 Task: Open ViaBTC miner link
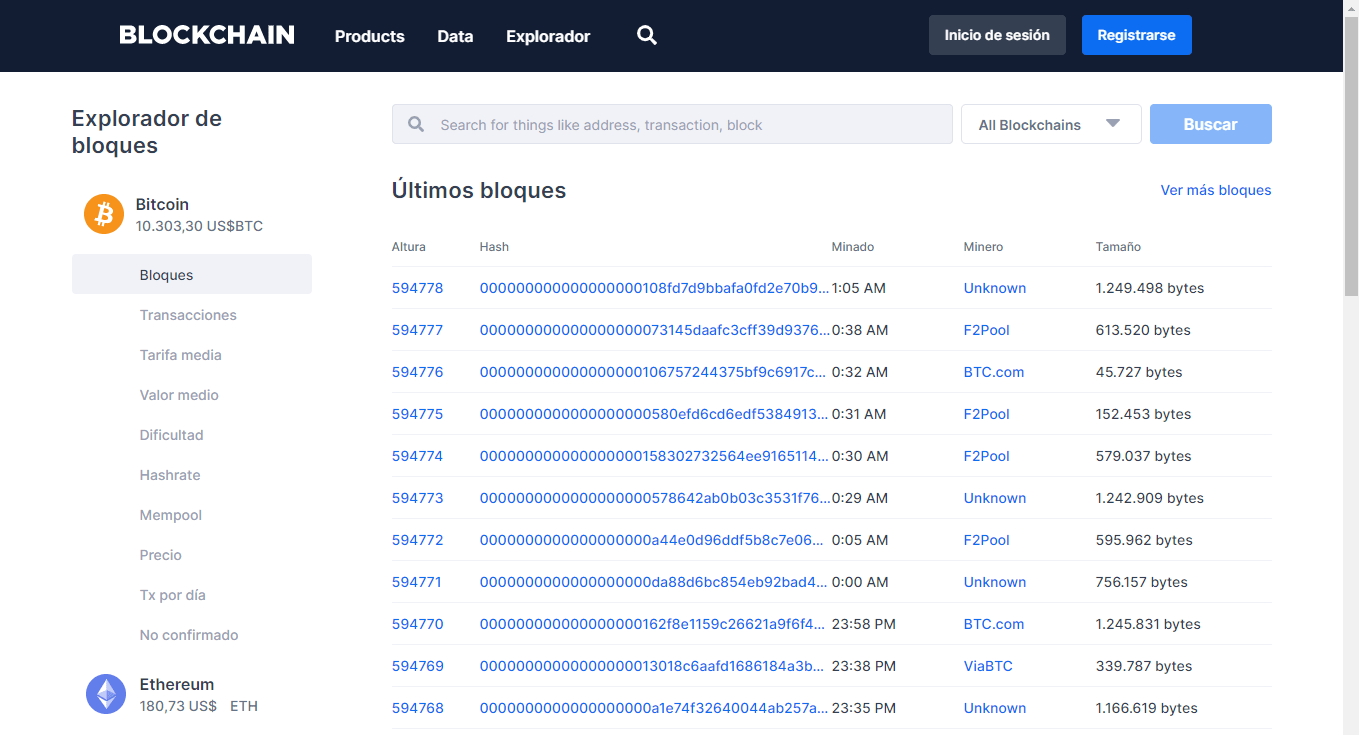(x=988, y=666)
